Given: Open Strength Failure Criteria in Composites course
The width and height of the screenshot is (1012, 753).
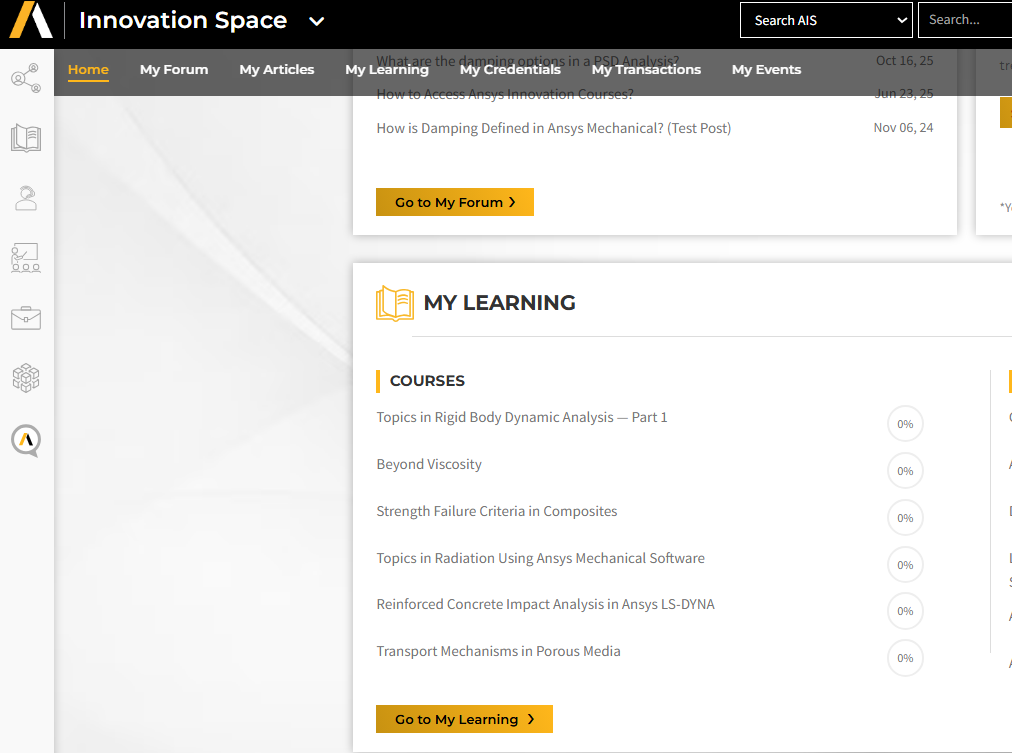Looking at the screenshot, I should click(497, 512).
